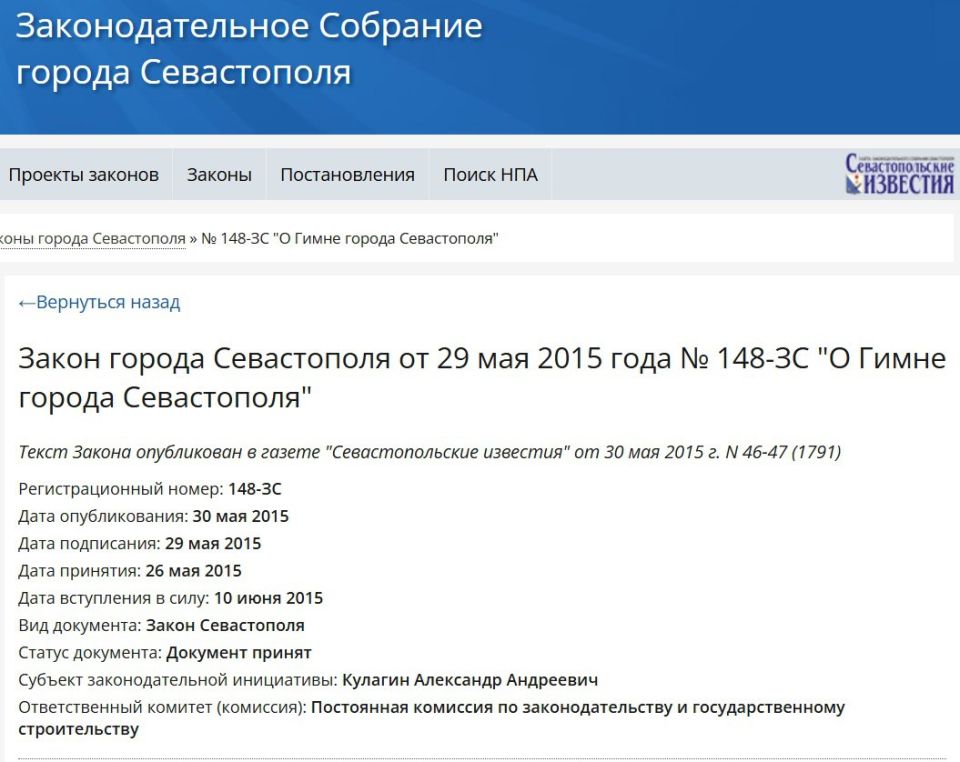Viewport: 960px width, 762px height.
Task: Click registration number value 148-ЗС
Action: [257, 489]
